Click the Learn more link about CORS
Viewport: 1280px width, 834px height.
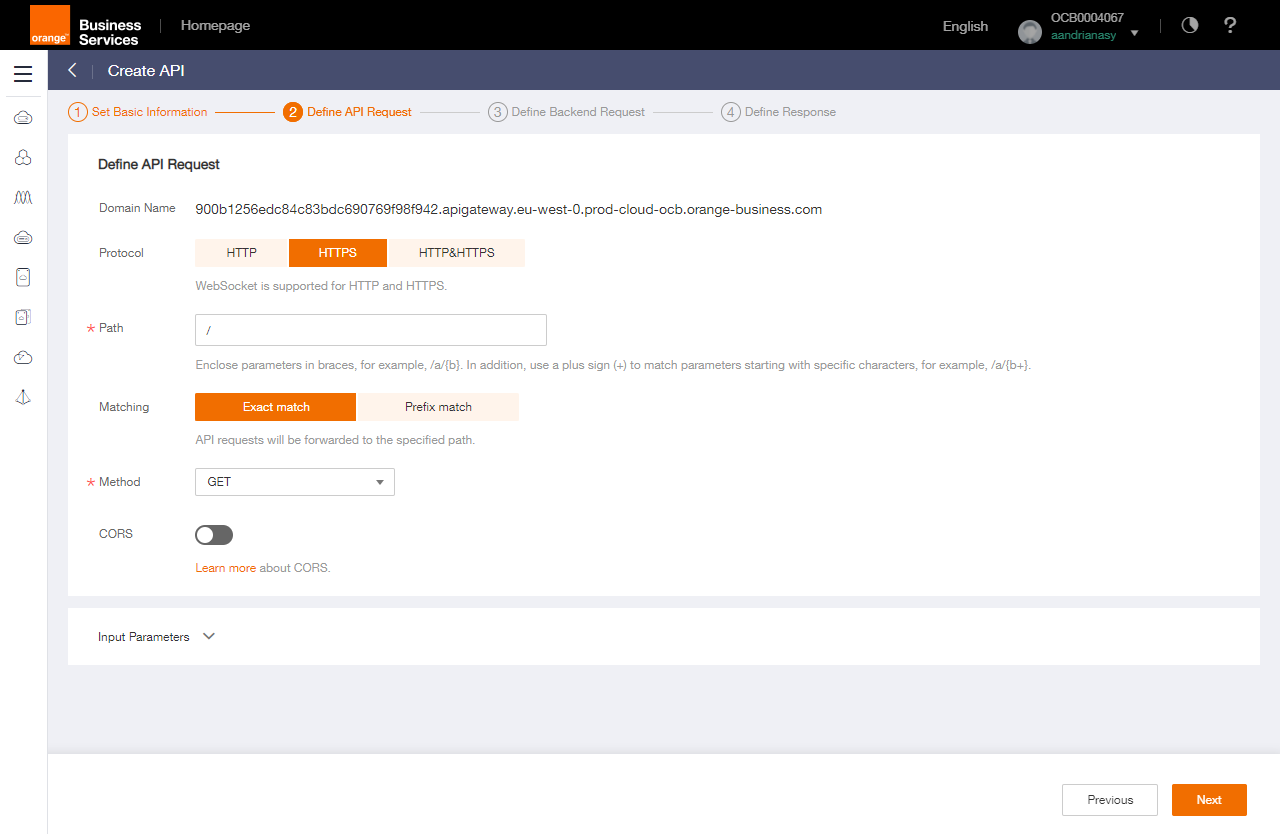[x=225, y=568]
